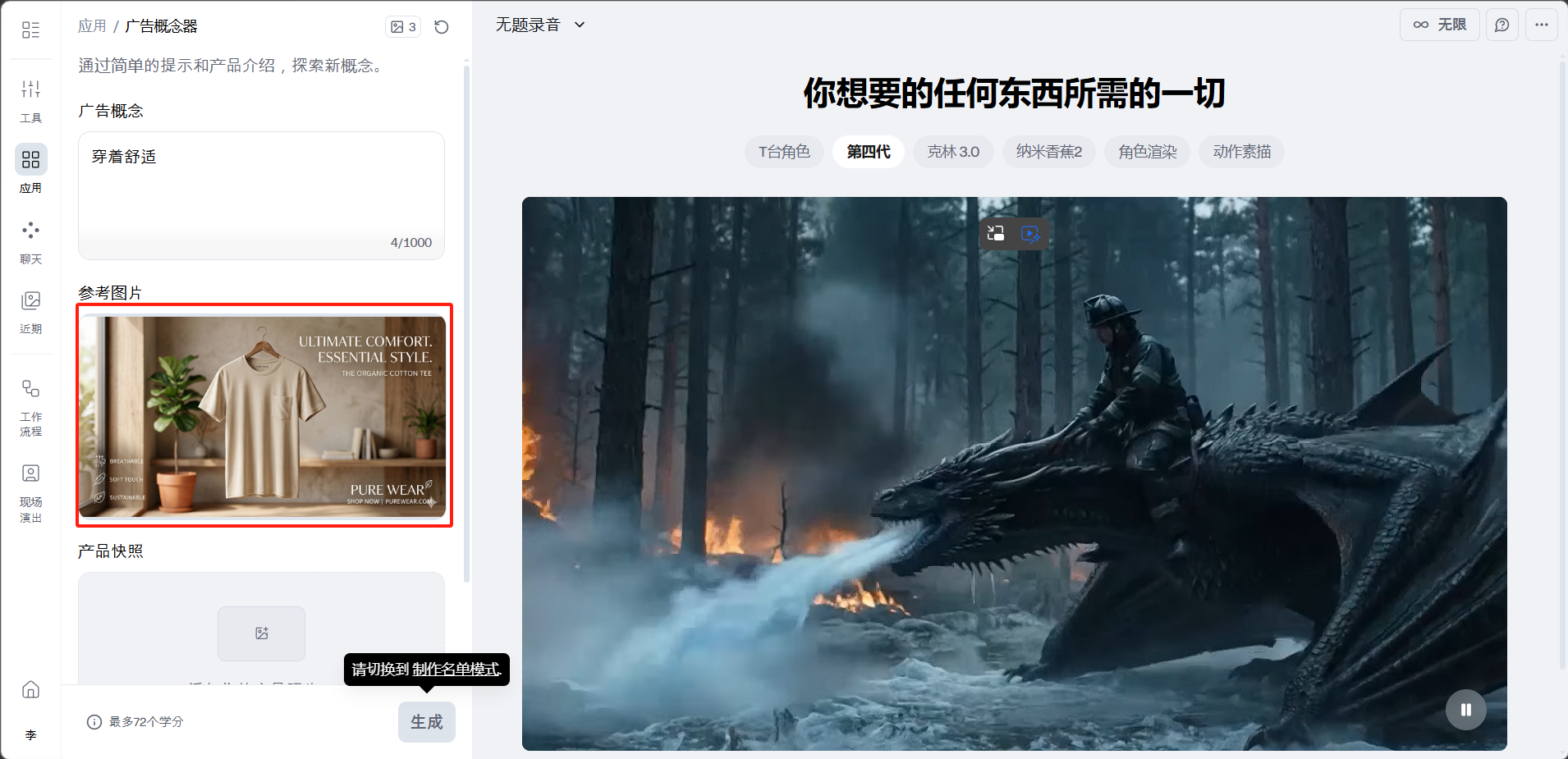The image size is (1568, 759).
Task: Toggle the top-left sidebar layout icon
Action: point(30,30)
